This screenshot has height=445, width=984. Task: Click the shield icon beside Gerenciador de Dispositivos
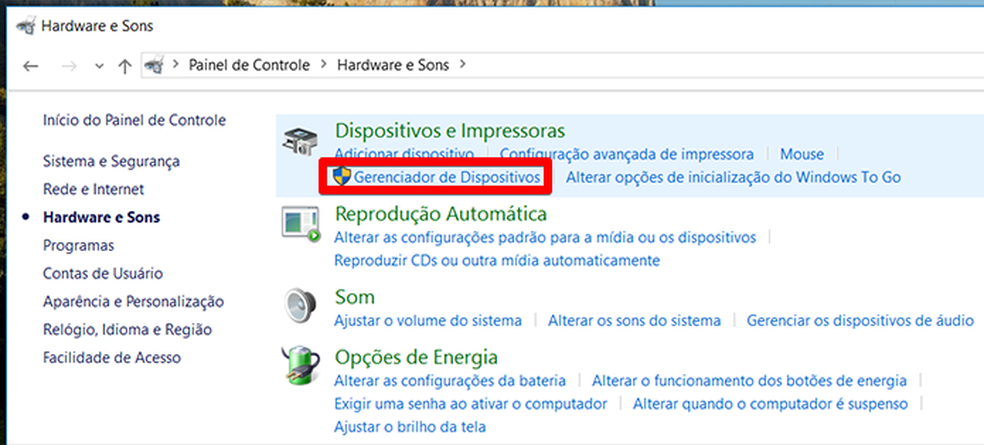pyautogui.click(x=341, y=176)
